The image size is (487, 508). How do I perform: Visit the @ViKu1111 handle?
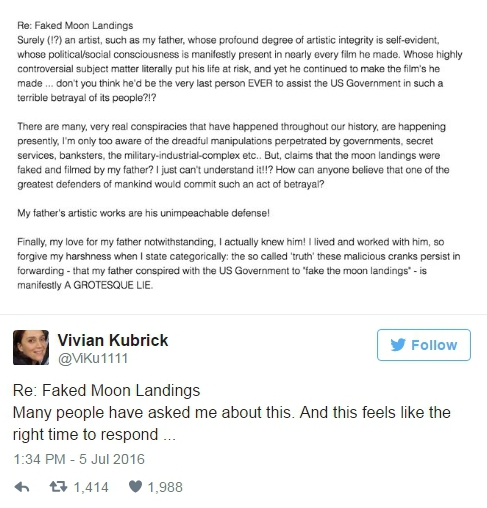click(x=93, y=359)
